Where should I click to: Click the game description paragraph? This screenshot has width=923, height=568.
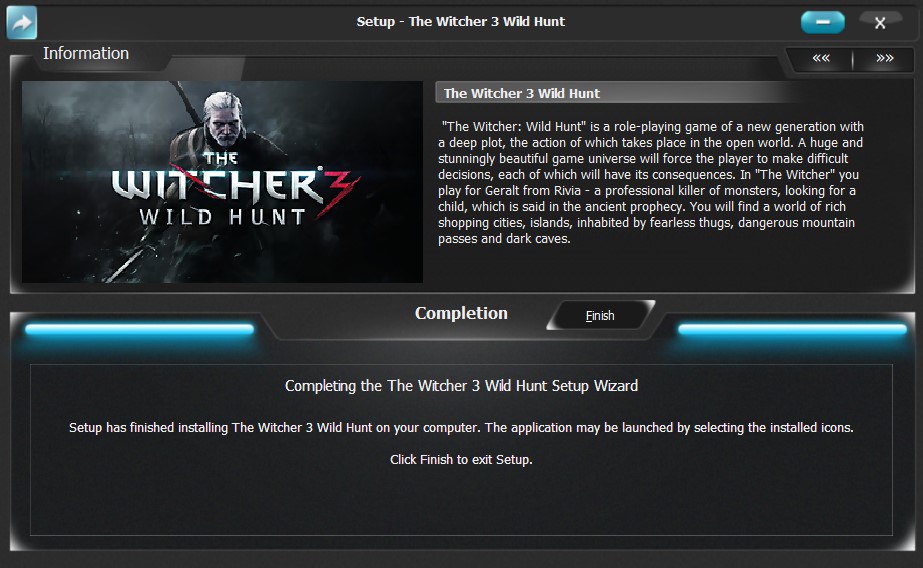pos(650,182)
